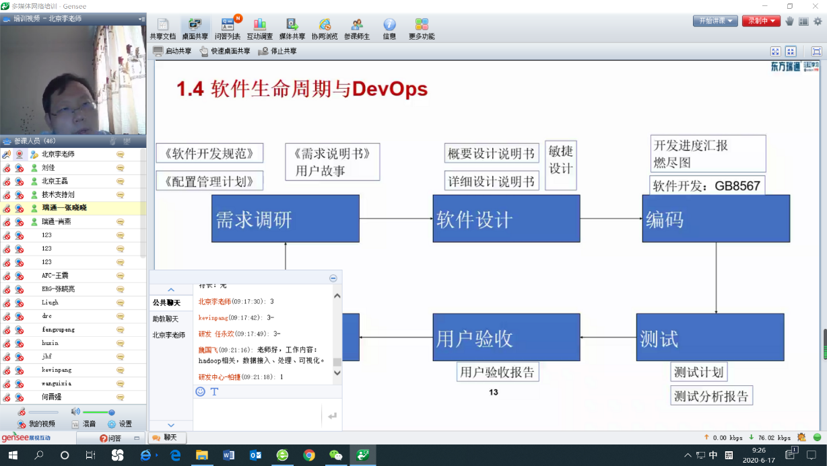Viewport: 827px width, 466px height.
Task: Expand the red 录制中 recording dropdown
Action: coord(760,21)
